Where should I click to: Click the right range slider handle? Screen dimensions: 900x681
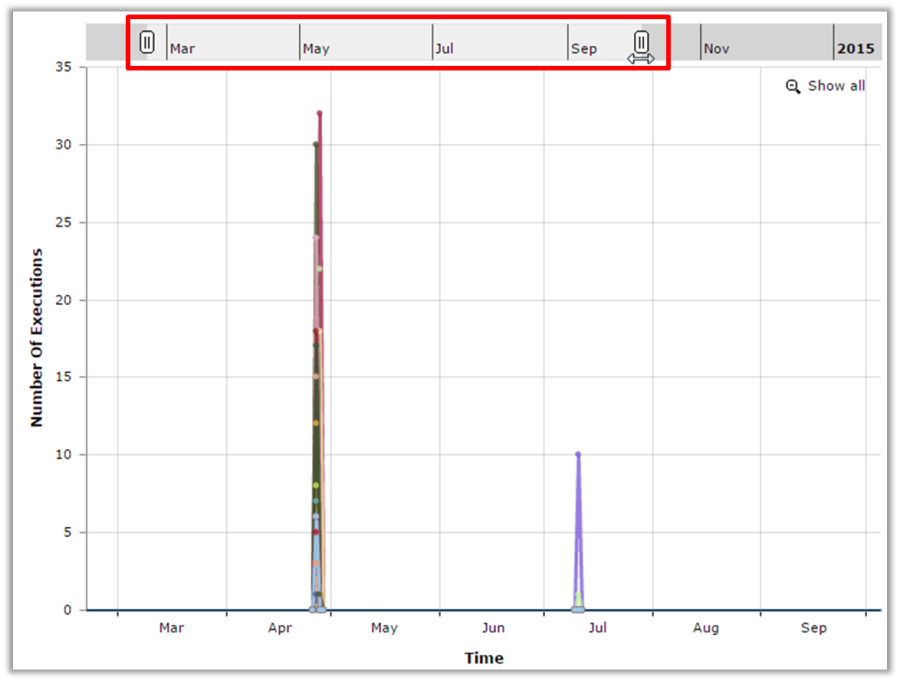point(641,42)
